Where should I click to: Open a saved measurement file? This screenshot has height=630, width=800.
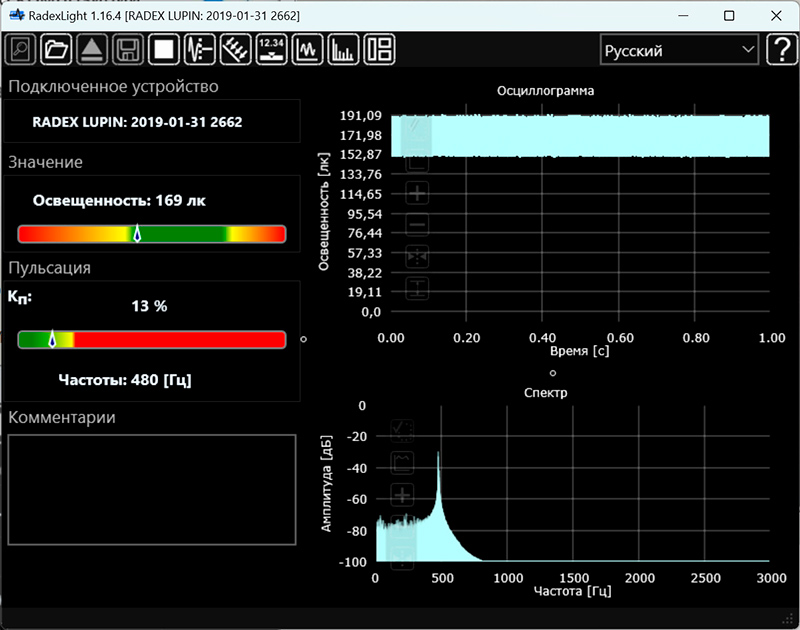pyautogui.click(x=56, y=49)
